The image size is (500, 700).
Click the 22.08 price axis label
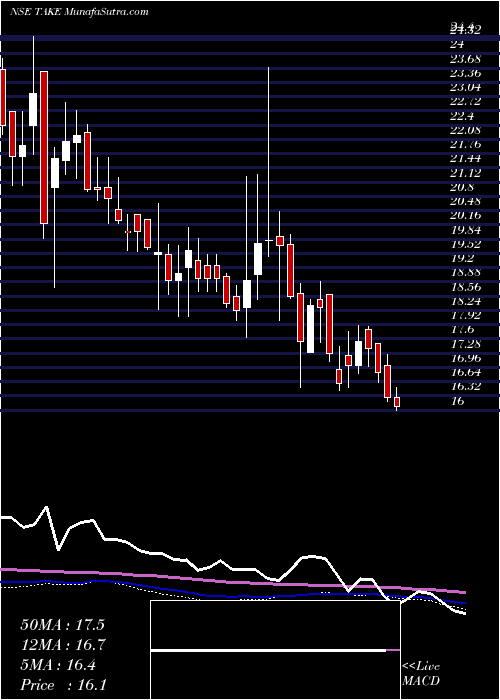465,130
